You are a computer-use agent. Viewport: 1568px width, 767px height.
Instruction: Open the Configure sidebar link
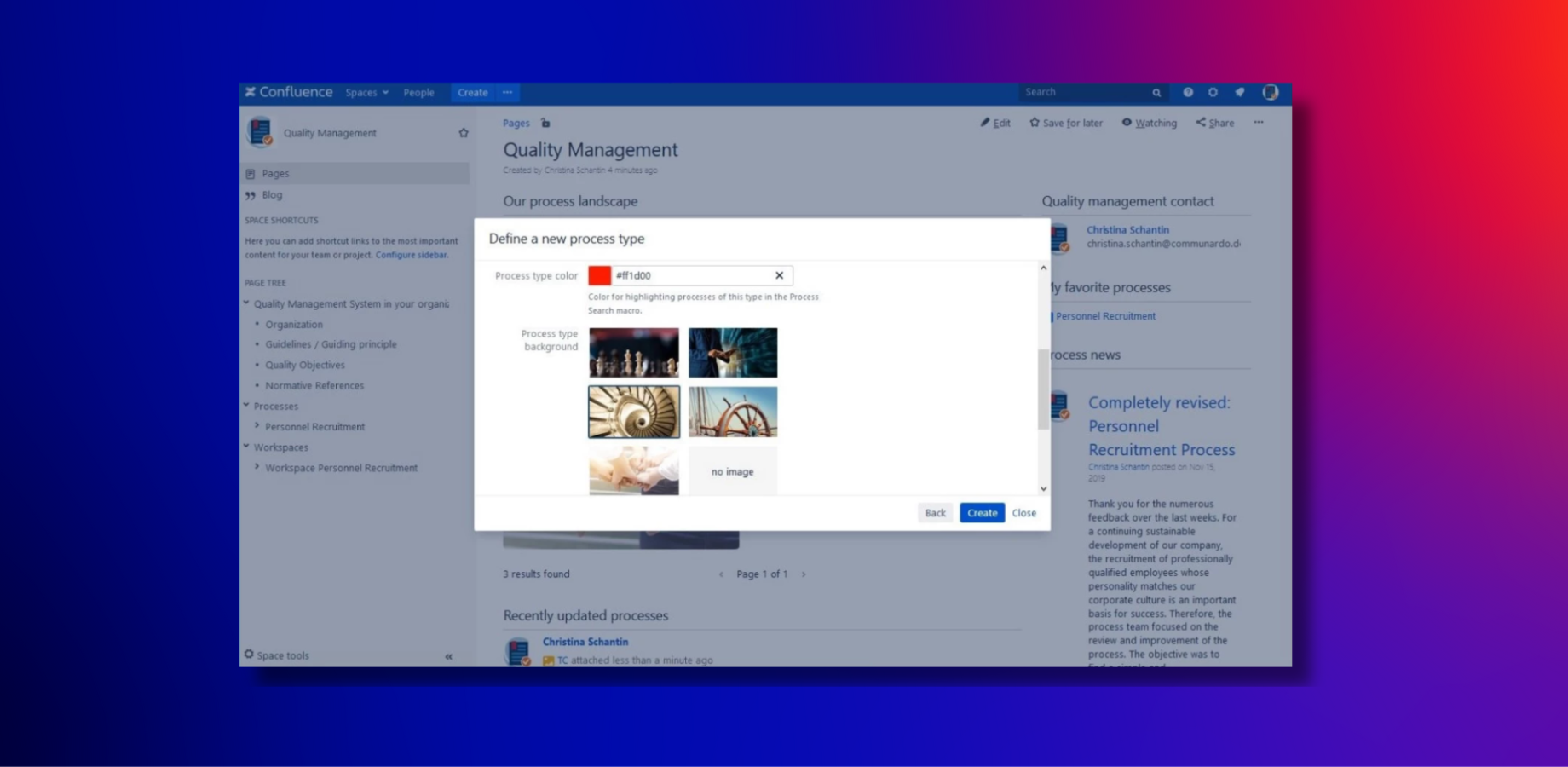pyautogui.click(x=412, y=254)
